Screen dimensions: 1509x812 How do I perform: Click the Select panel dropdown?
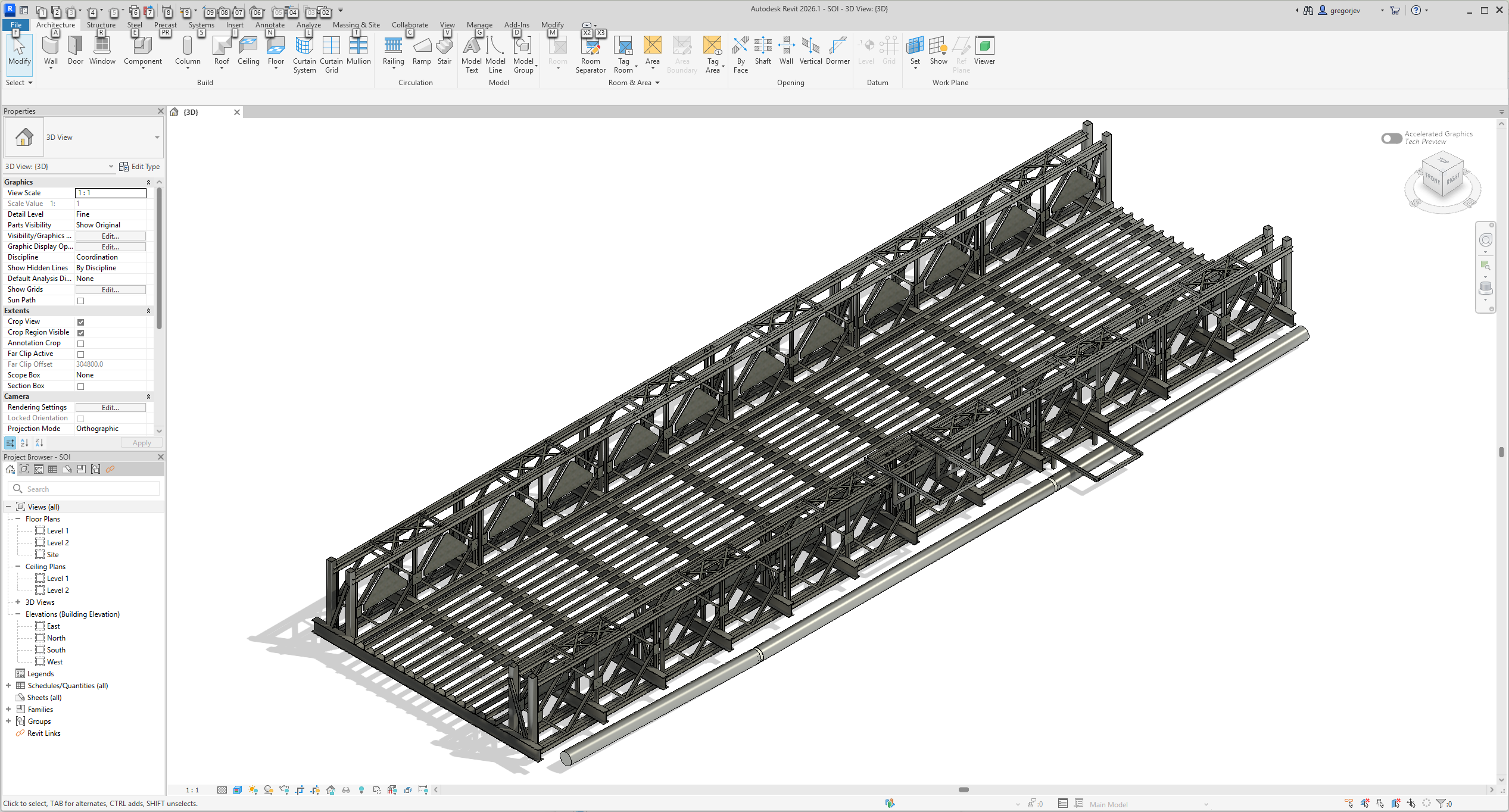coord(19,83)
